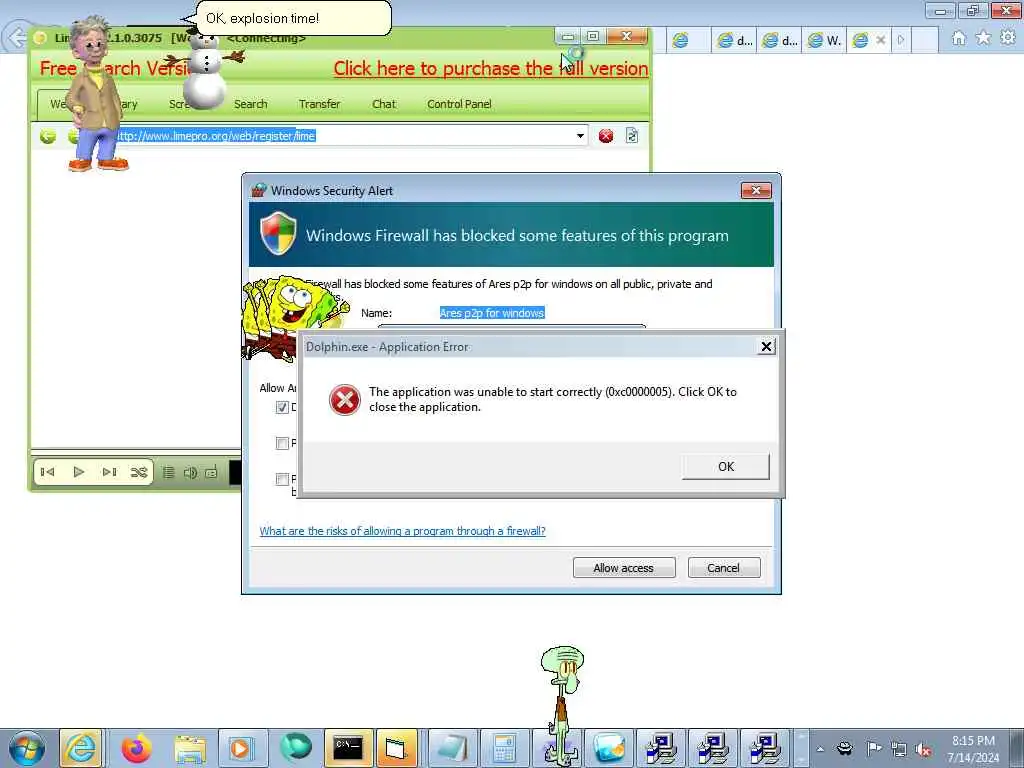Click the radio icon in LimeWire player

211,472
